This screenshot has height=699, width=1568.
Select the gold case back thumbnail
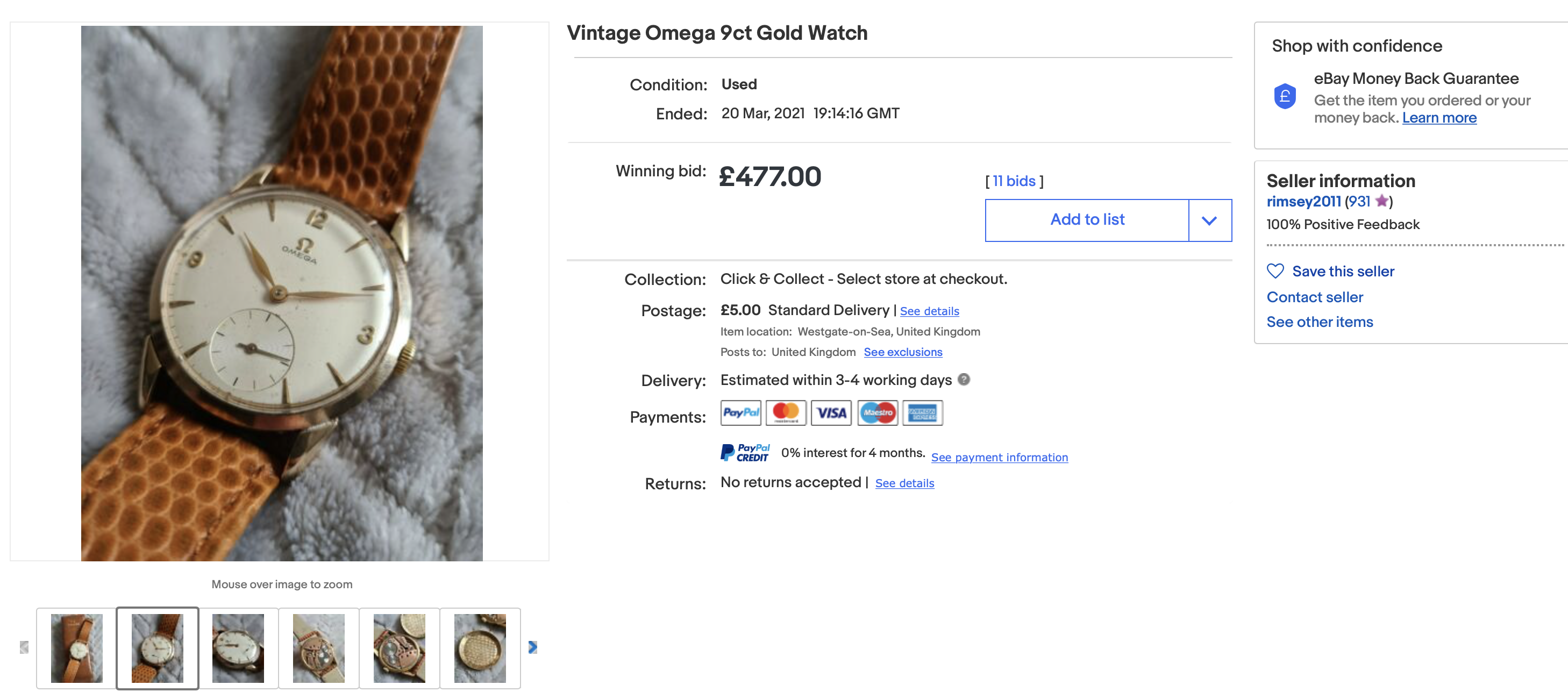pyautogui.click(x=480, y=648)
